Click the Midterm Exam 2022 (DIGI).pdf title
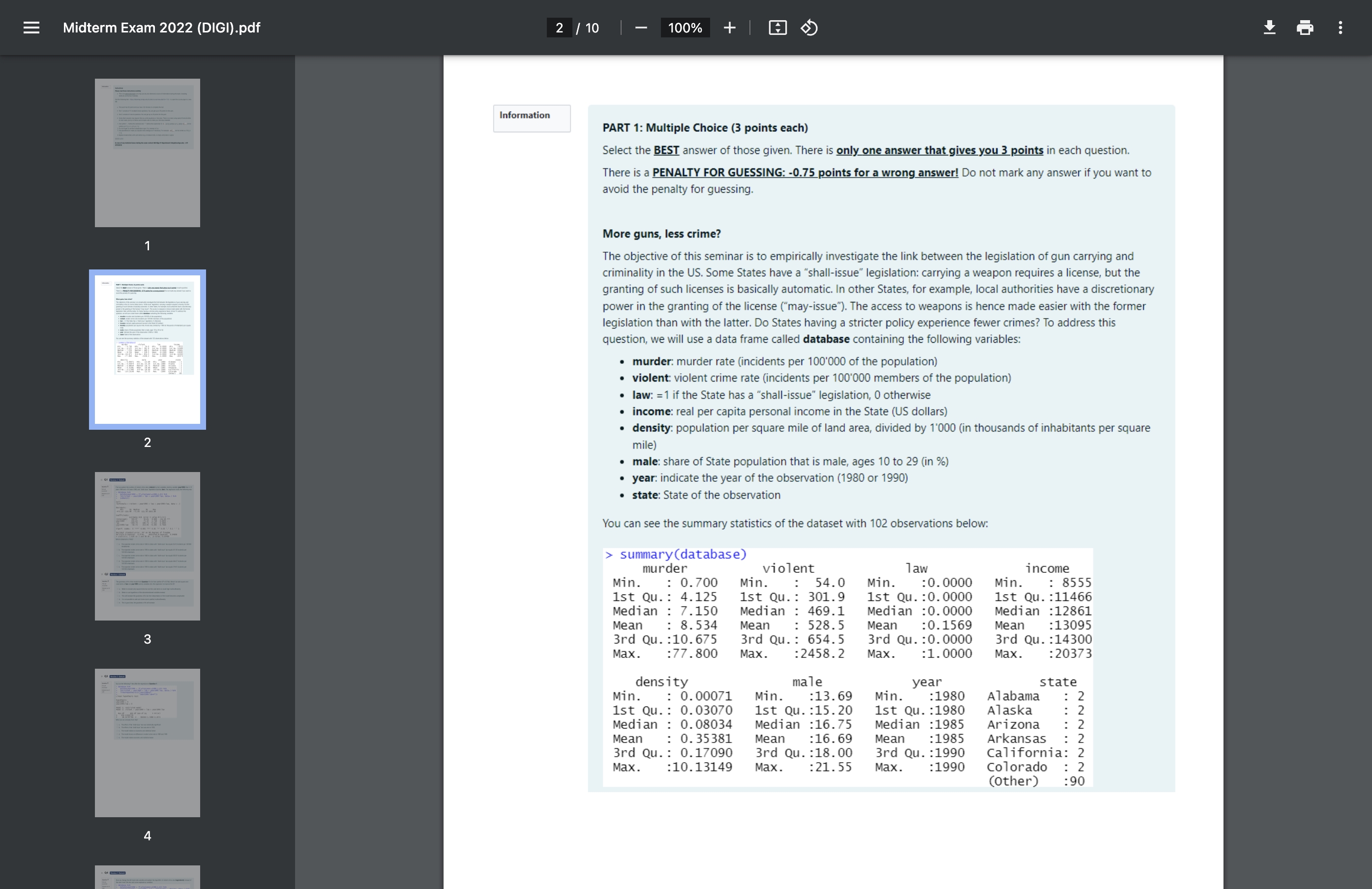The image size is (1372, 889). coord(161,28)
